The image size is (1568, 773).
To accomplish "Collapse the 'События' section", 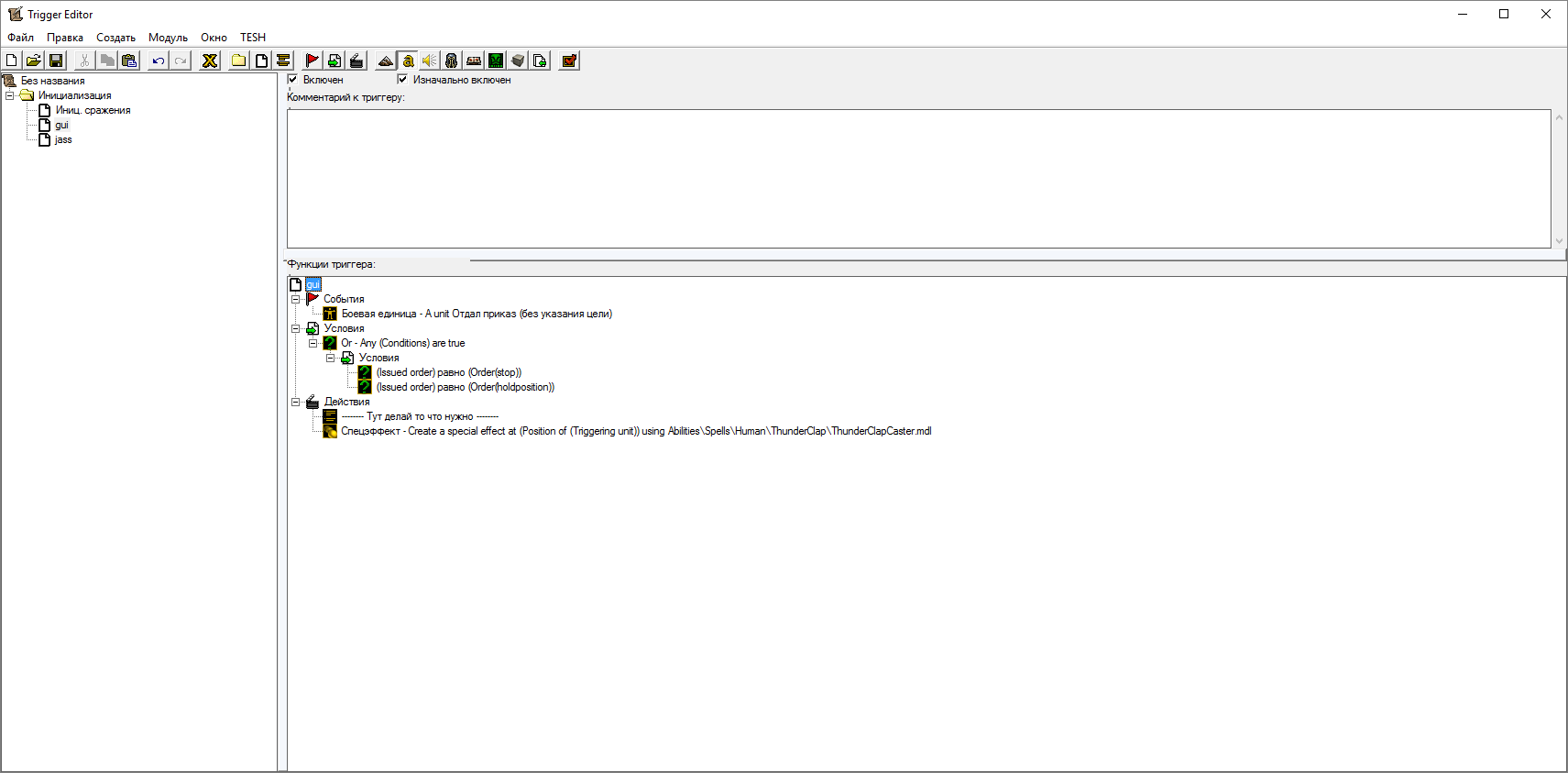I will [x=295, y=299].
